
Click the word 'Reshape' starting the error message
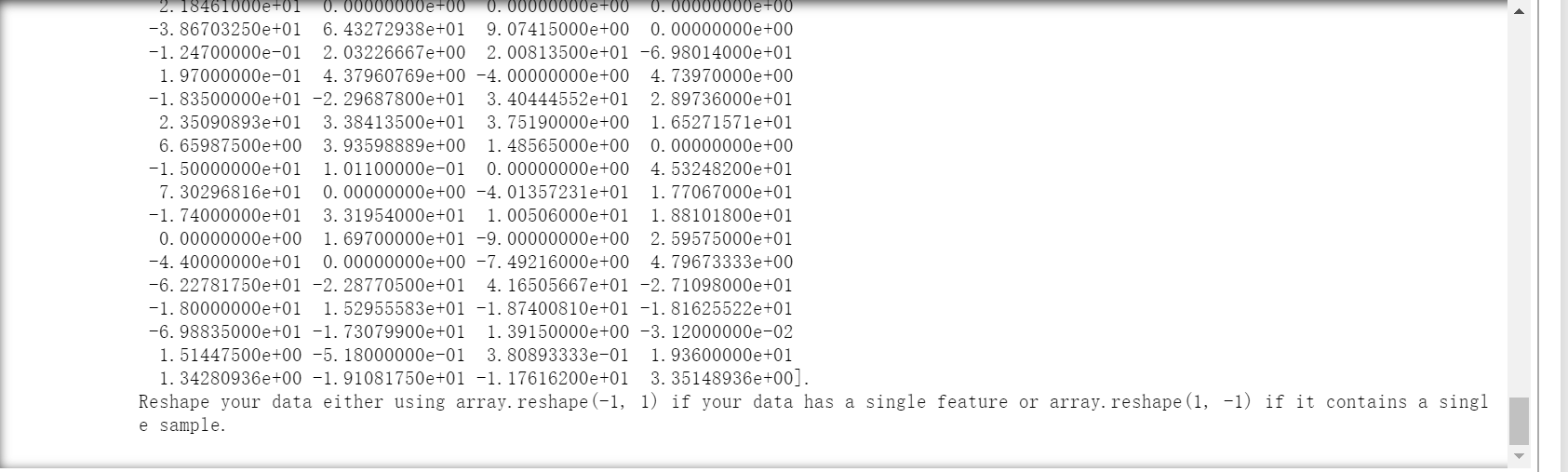(x=174, y=402)
